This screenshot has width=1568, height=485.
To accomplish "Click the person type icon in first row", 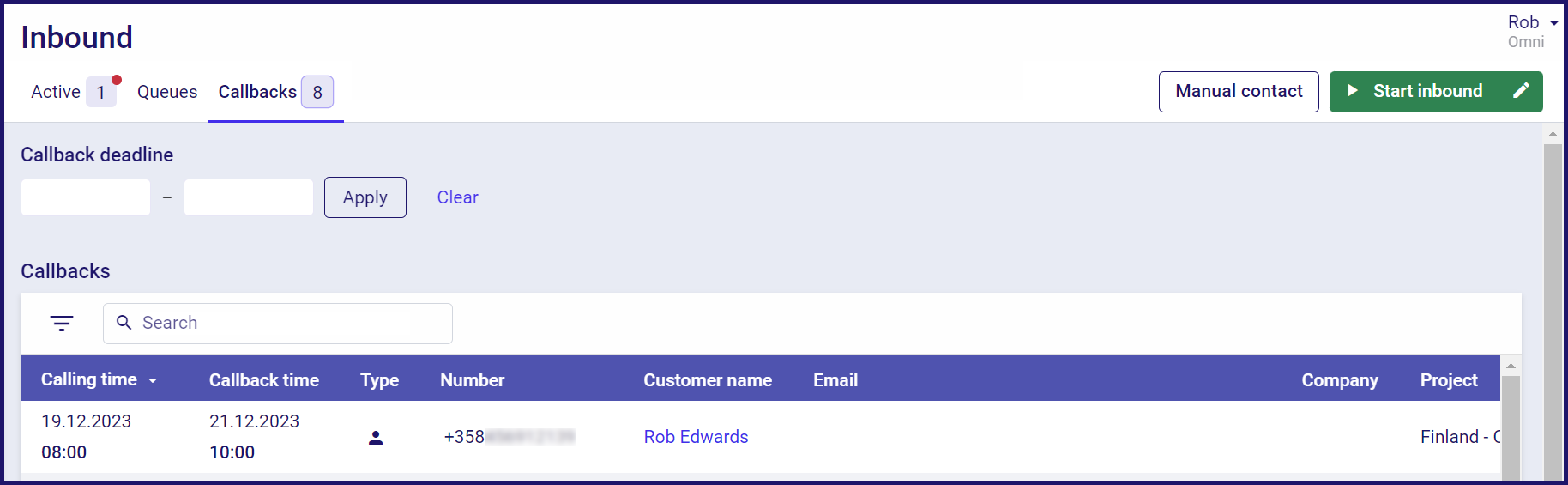I will coord(376,438).
